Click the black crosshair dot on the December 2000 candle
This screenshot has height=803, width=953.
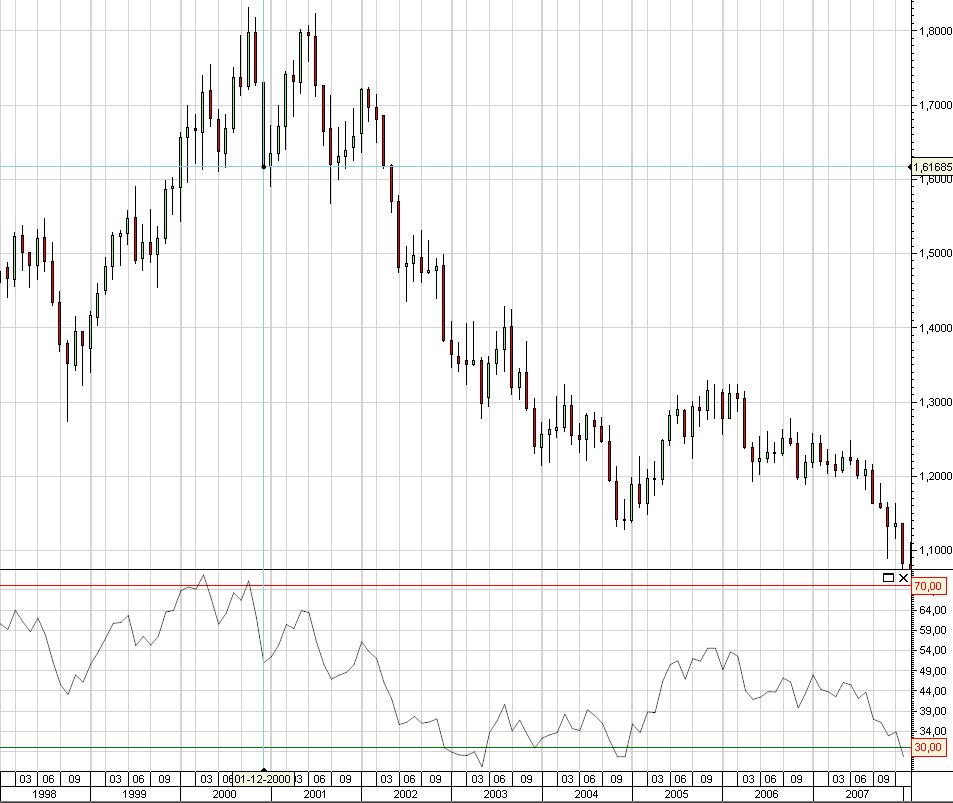(264, 167)
